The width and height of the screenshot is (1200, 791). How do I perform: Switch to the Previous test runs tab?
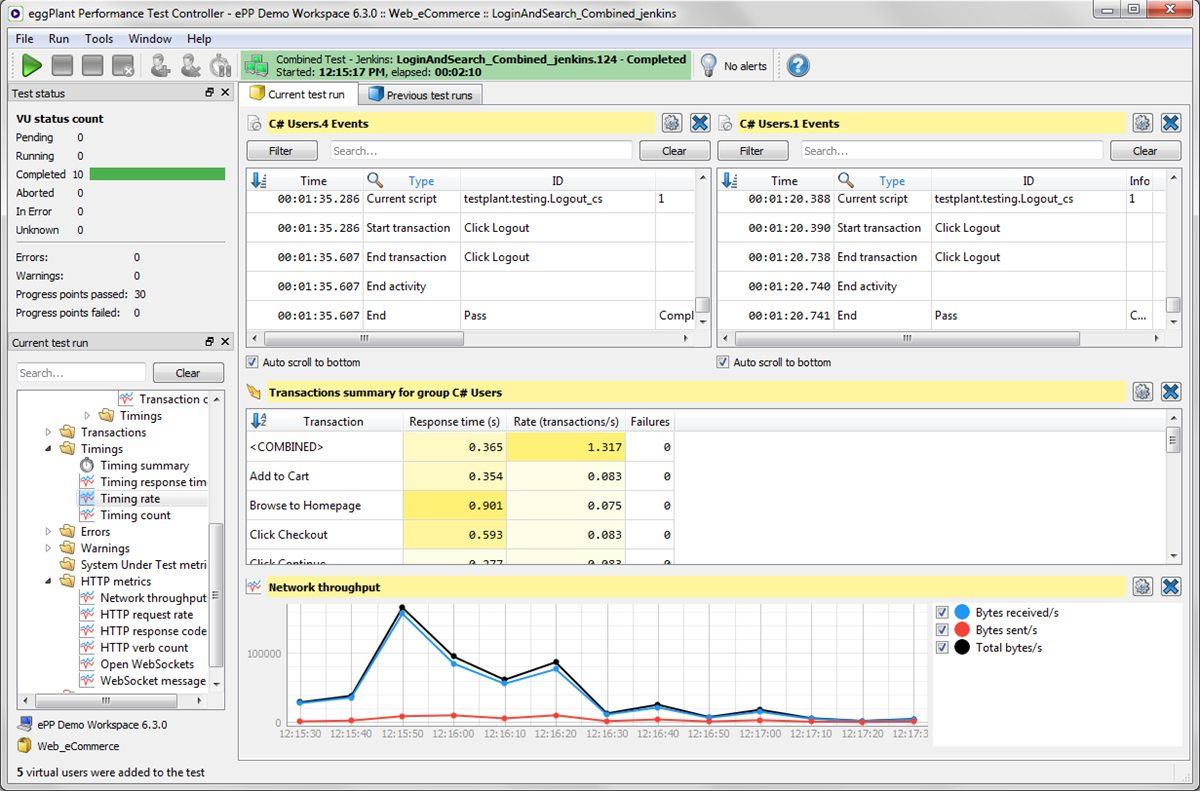tap(424, 95)
